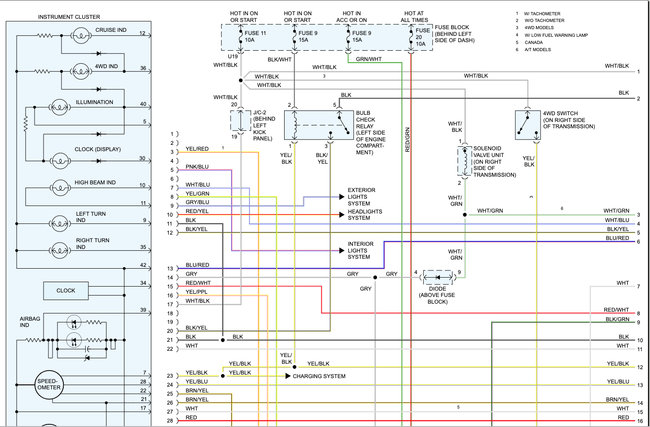This screenshot has width=650, height=427.
Task: Click the bulb check relay box symbol
Action: tap(319, 125)
